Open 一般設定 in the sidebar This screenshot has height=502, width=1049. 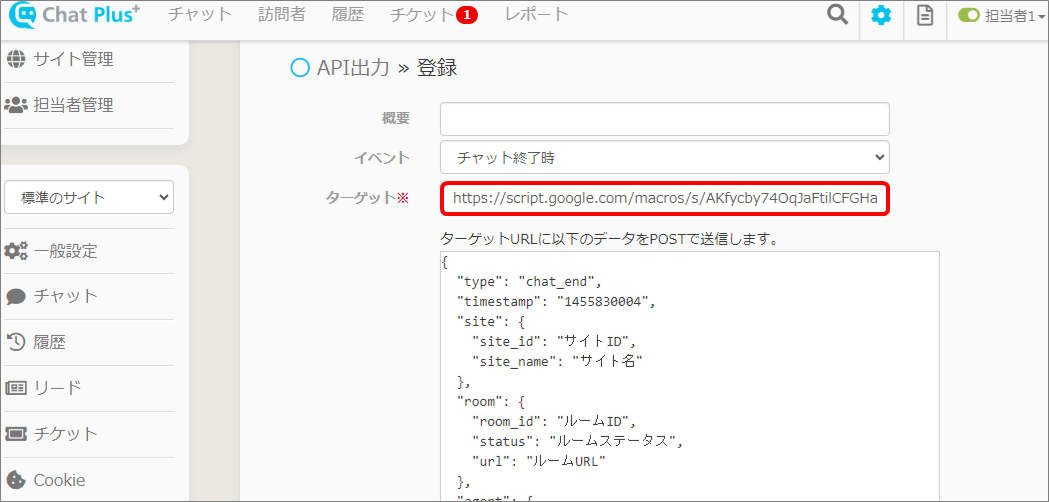pos(65,251)
